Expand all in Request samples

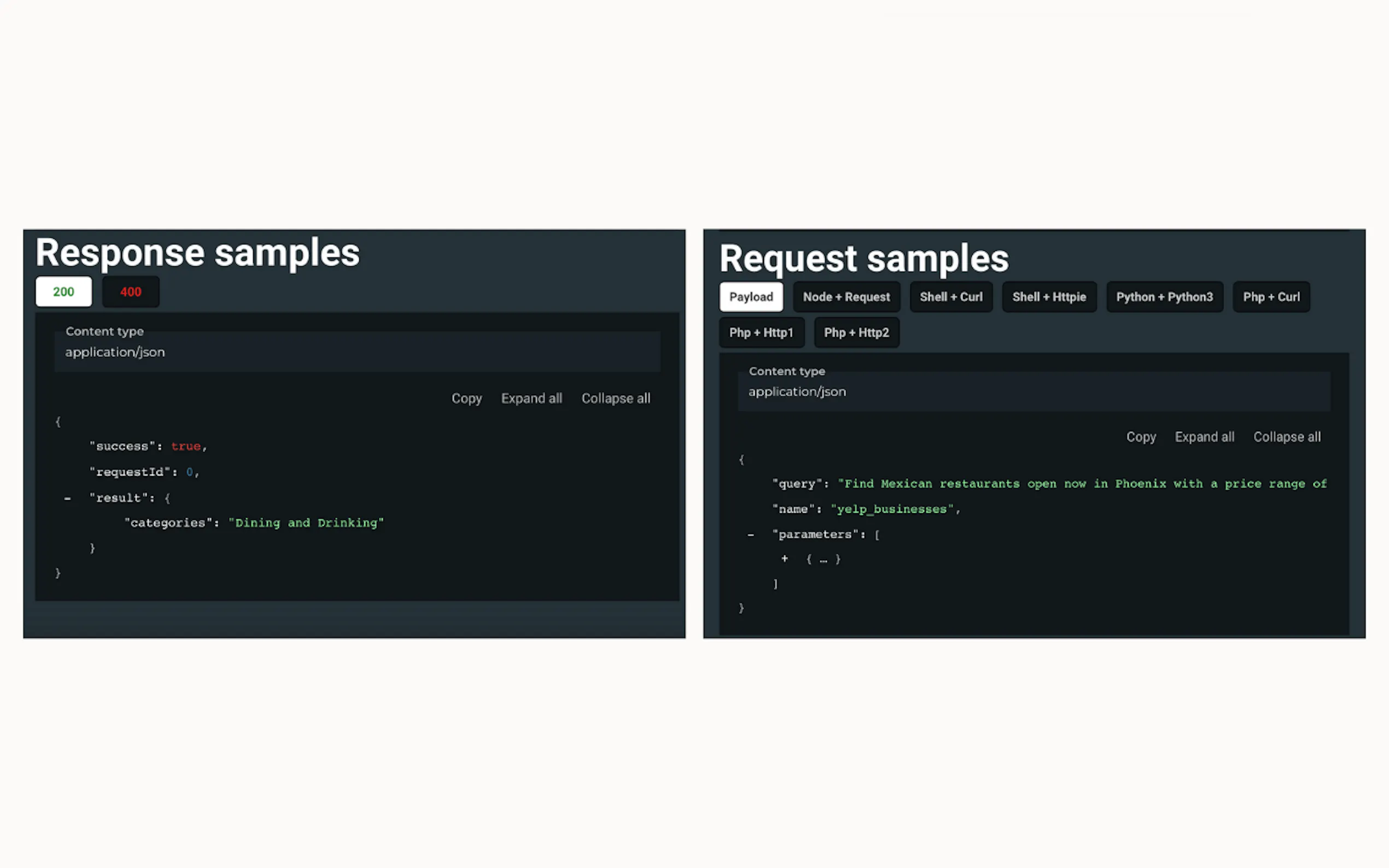pos(1204,437)
